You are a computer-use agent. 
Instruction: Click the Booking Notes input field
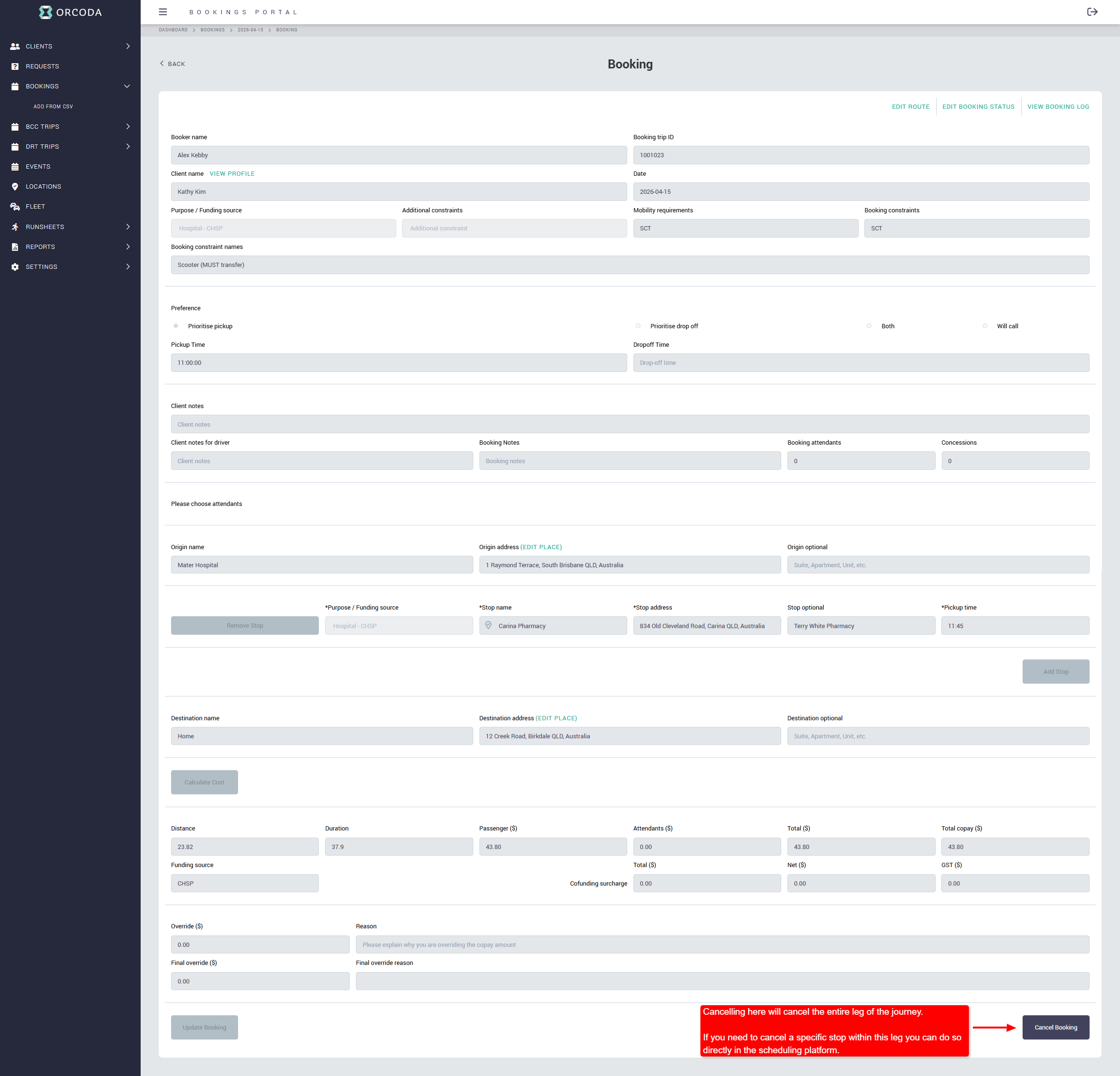coord(630,461)
